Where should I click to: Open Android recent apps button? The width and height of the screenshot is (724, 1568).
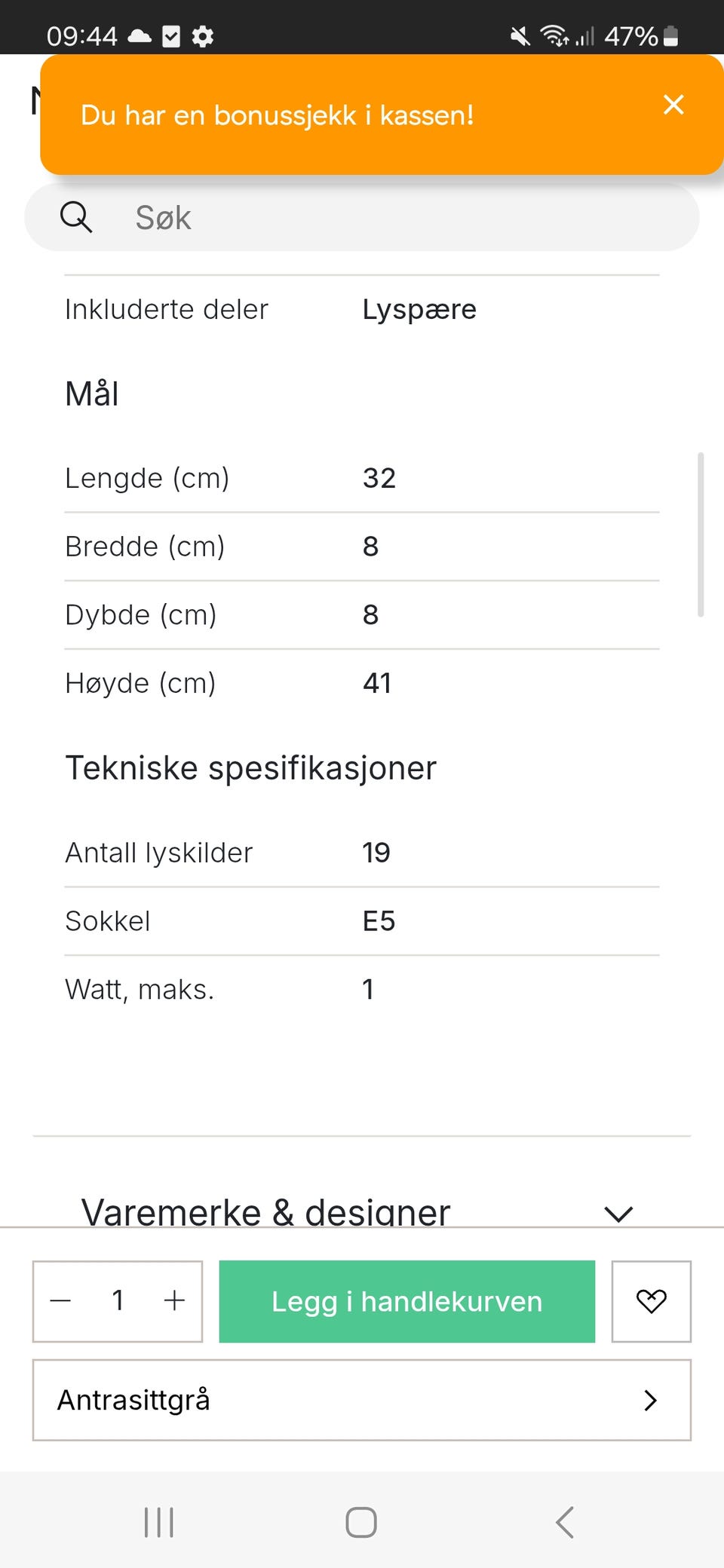coord(159,1522)
